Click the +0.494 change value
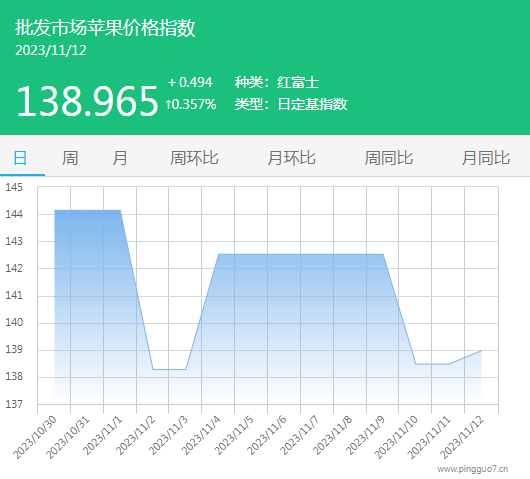The width and height of the screenshot is (530, 479). click(190, 82)
